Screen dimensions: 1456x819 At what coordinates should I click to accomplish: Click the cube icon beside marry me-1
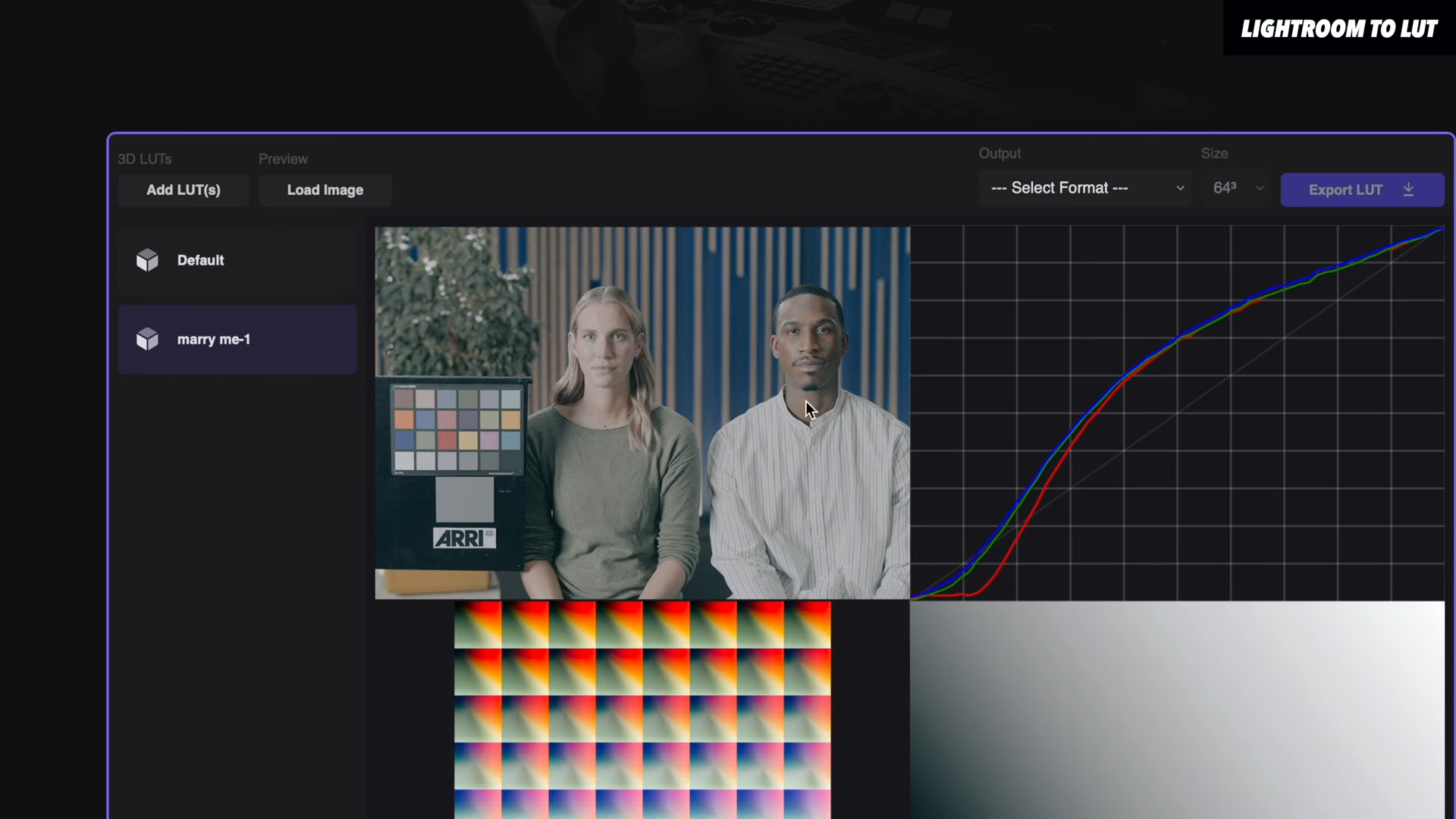(147, 339)
